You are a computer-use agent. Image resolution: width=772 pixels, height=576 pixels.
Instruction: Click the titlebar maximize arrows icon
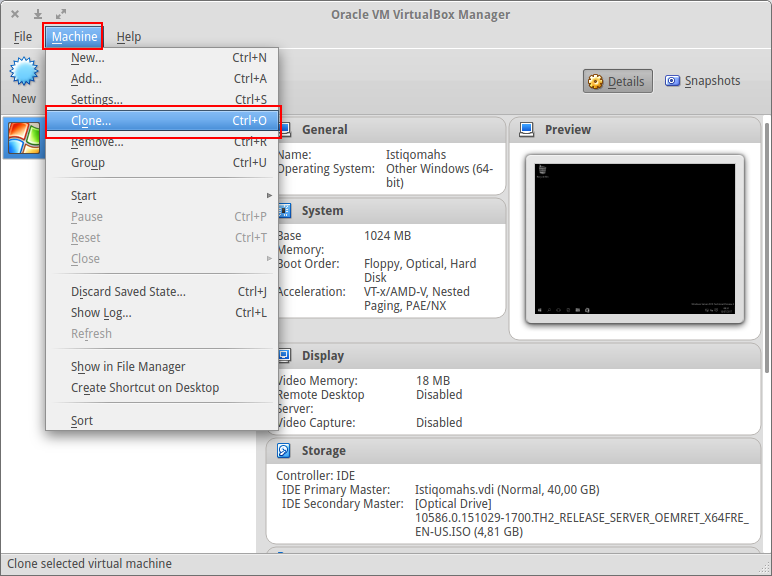point(61,14)
